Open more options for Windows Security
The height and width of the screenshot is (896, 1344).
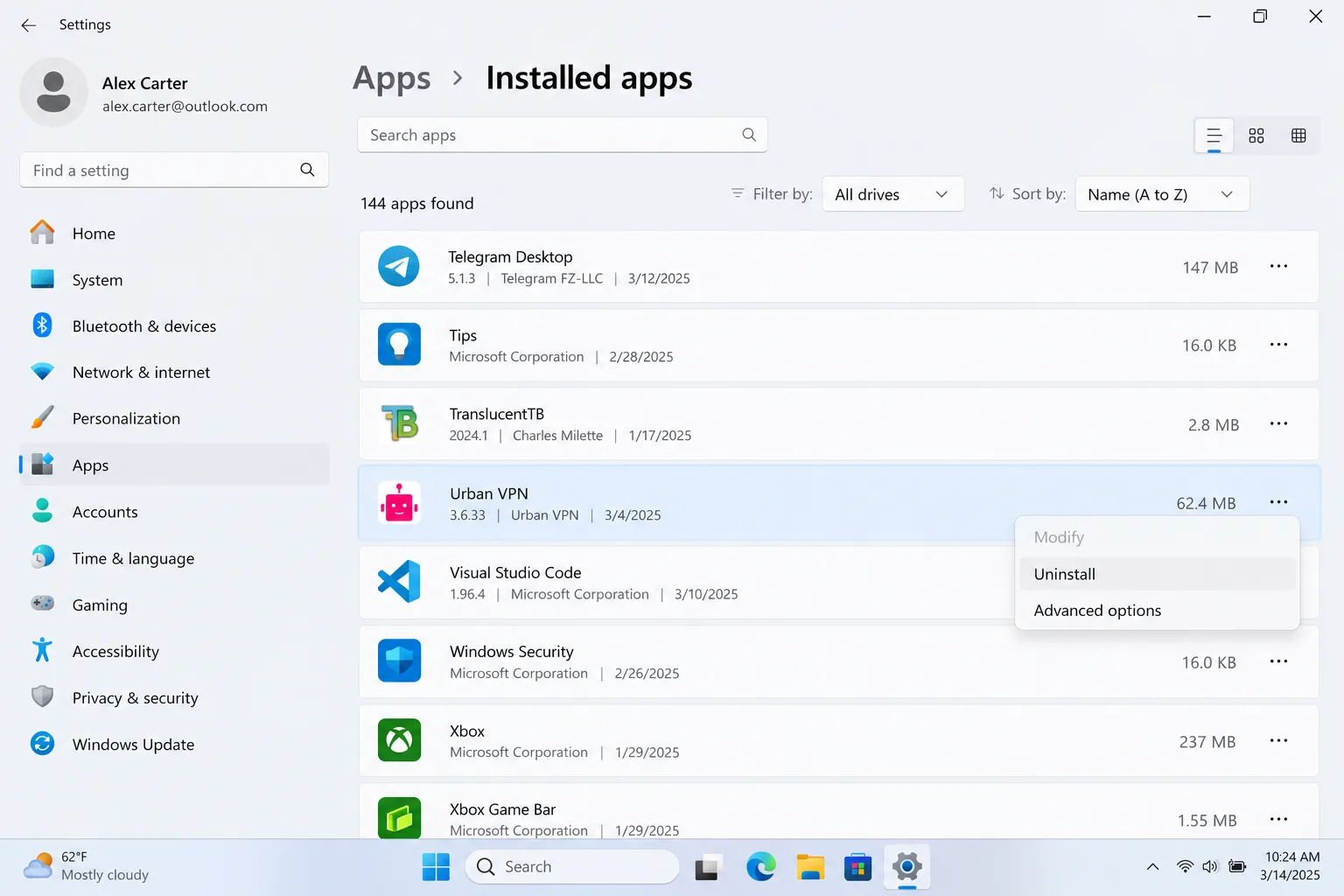[x=1278, y=661]
